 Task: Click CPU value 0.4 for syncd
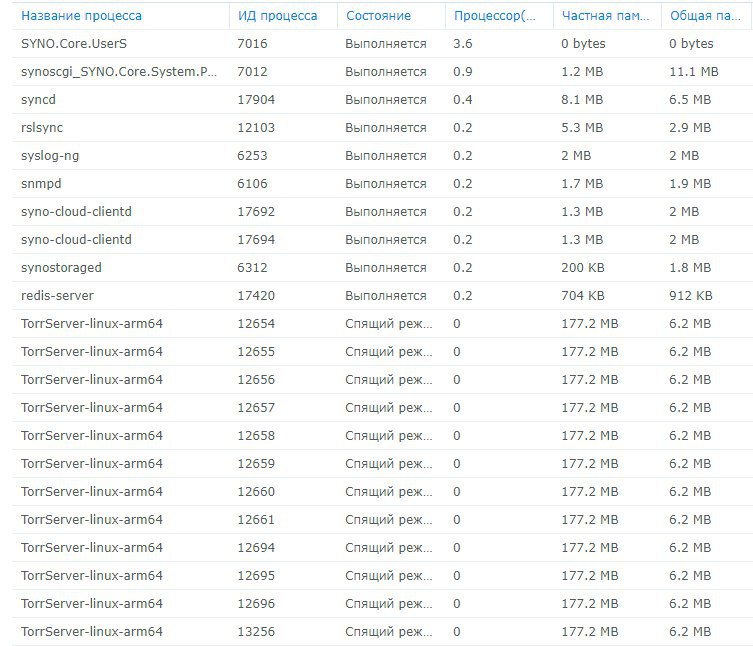pos(462,99)
